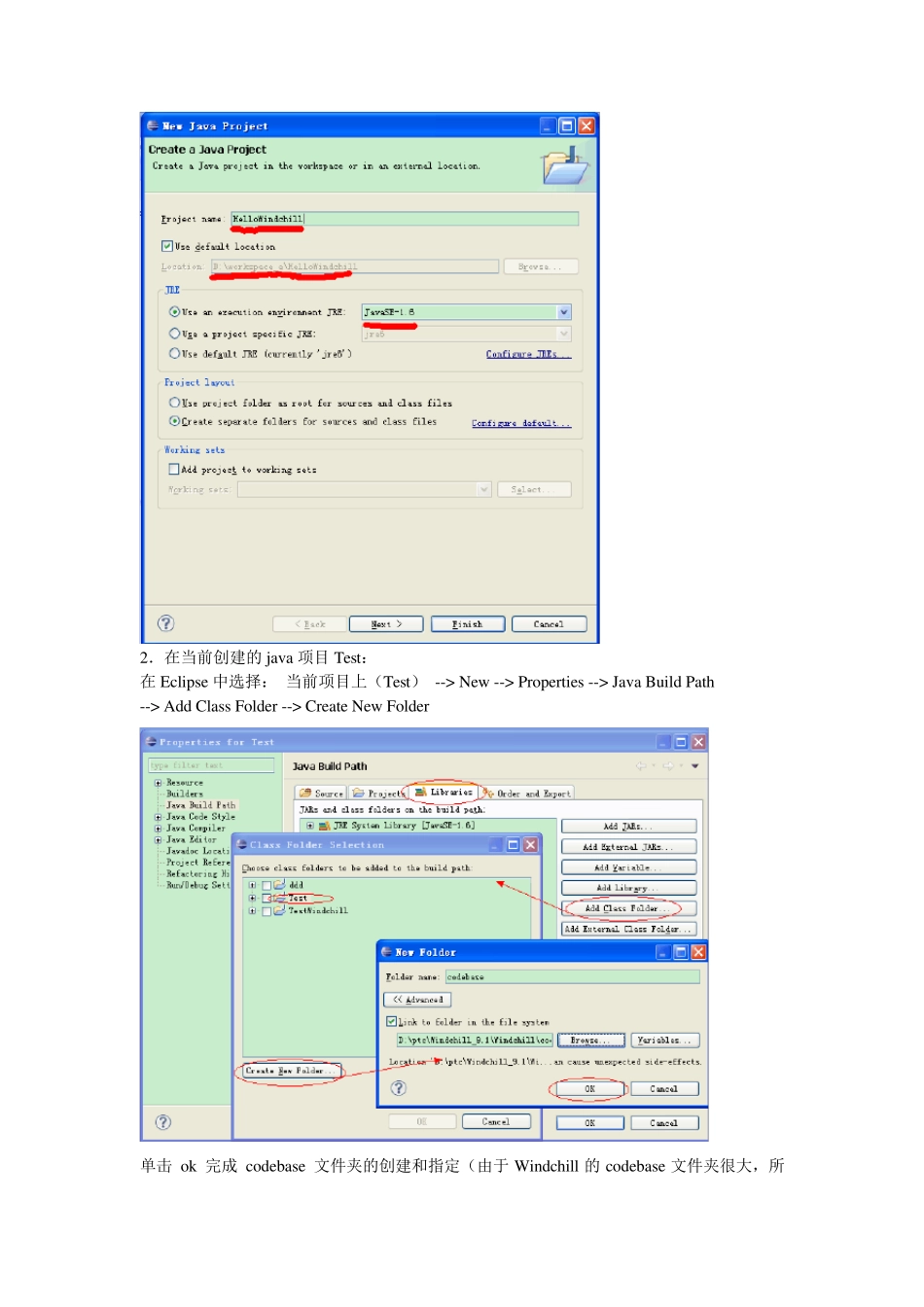Click Cancel in New Java Project dialog

tap(549, 624)
